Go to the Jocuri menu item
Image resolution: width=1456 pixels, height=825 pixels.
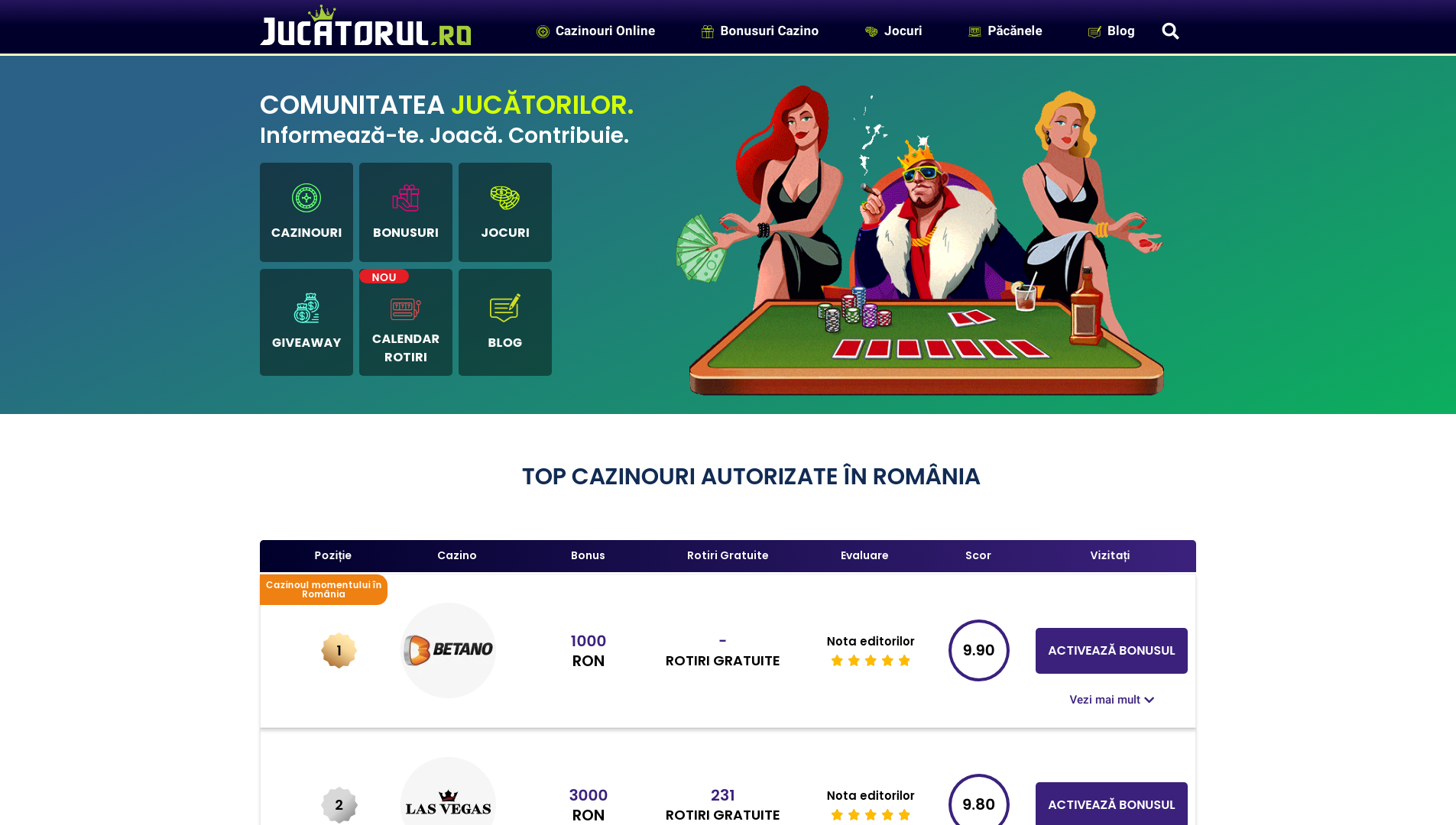[x=893, y=31]
